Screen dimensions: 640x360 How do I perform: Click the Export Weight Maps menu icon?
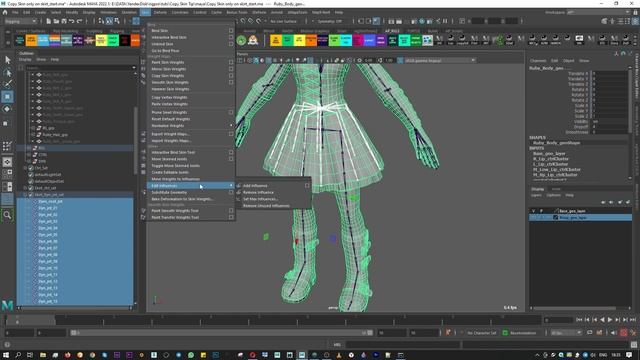[x=143, y=134]
